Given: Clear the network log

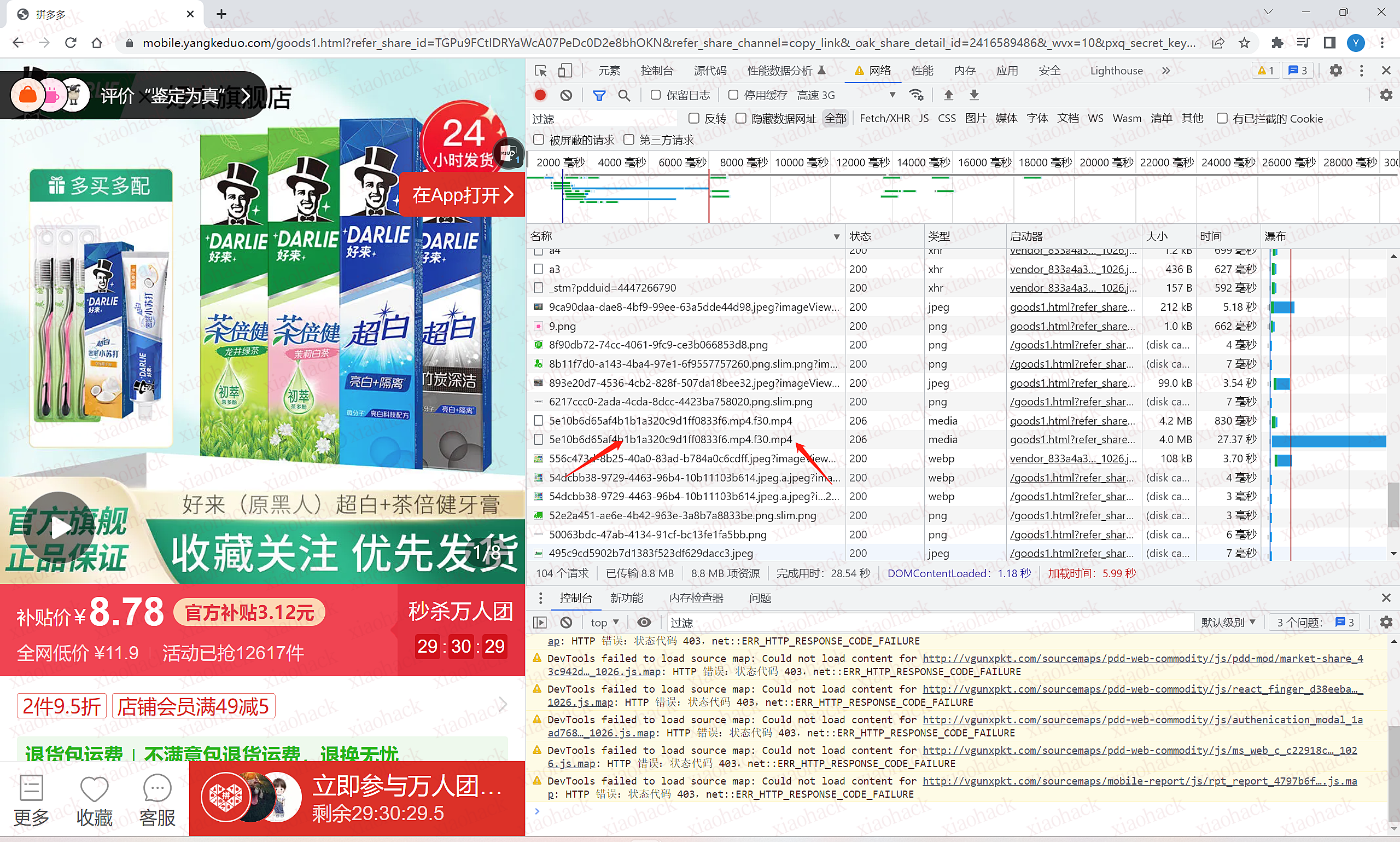Looking at the screenshot, I should (x=566, y=95).
